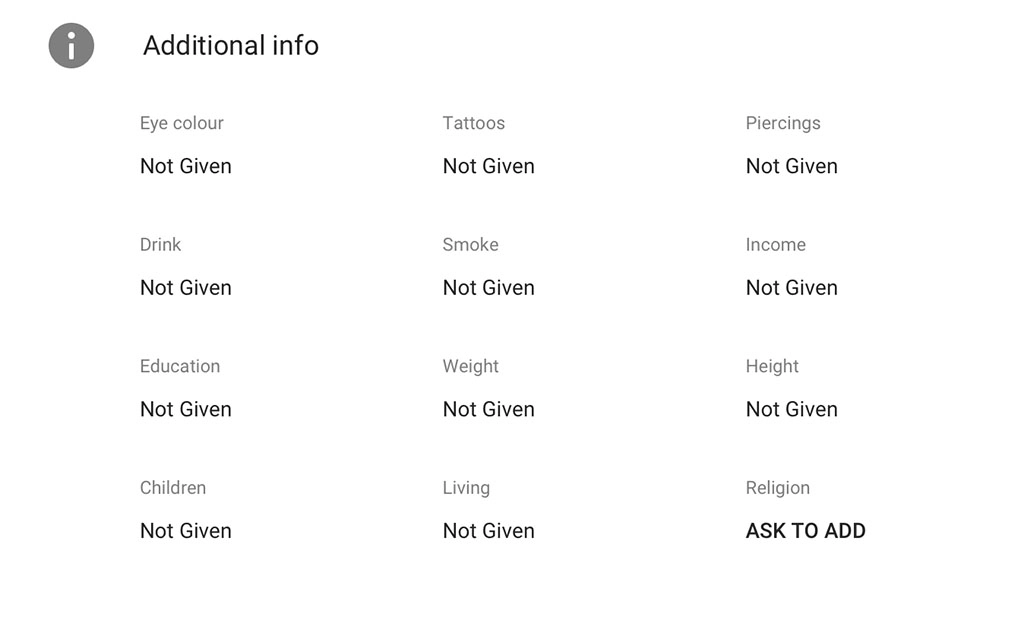Open the Education field
The width and height of the screenshot is (1024, 617).
186,409
